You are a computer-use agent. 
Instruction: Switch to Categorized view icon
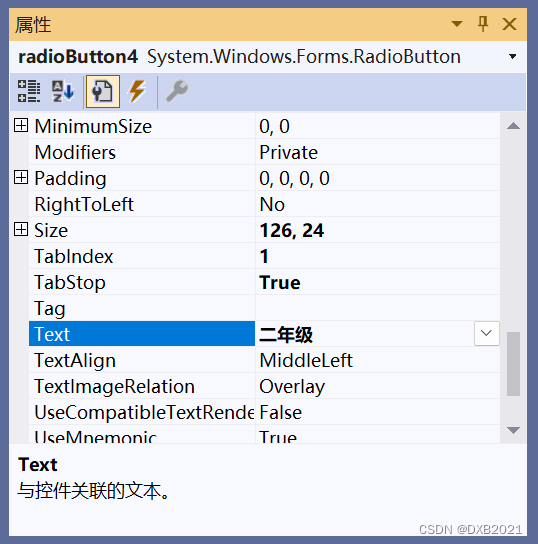[x=29, y=91]
